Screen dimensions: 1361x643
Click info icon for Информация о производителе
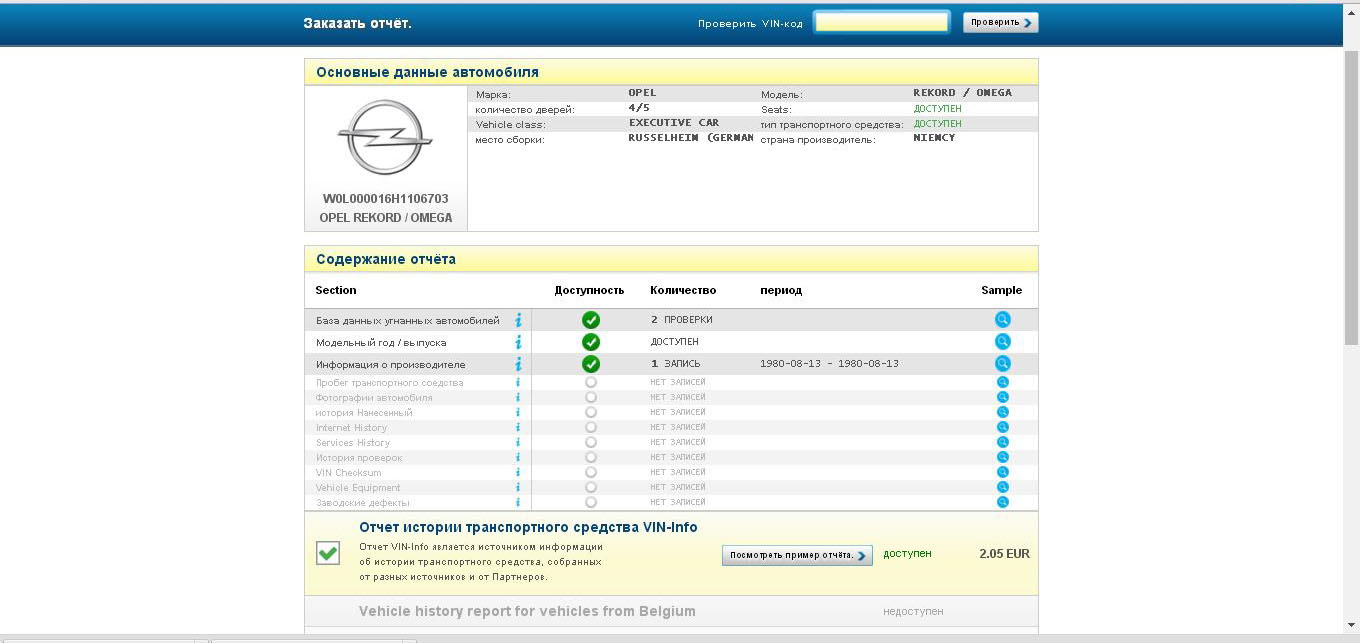(518, 364)
